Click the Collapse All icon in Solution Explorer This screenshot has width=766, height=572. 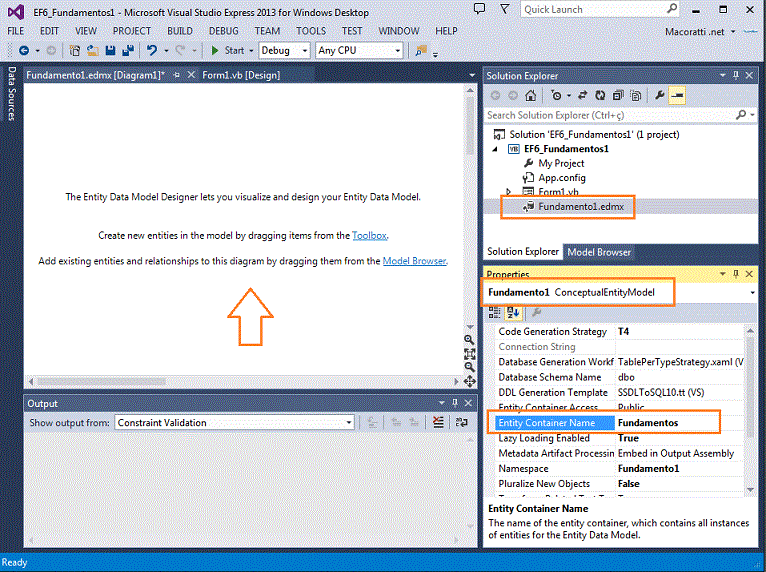(x=618, y=95)
